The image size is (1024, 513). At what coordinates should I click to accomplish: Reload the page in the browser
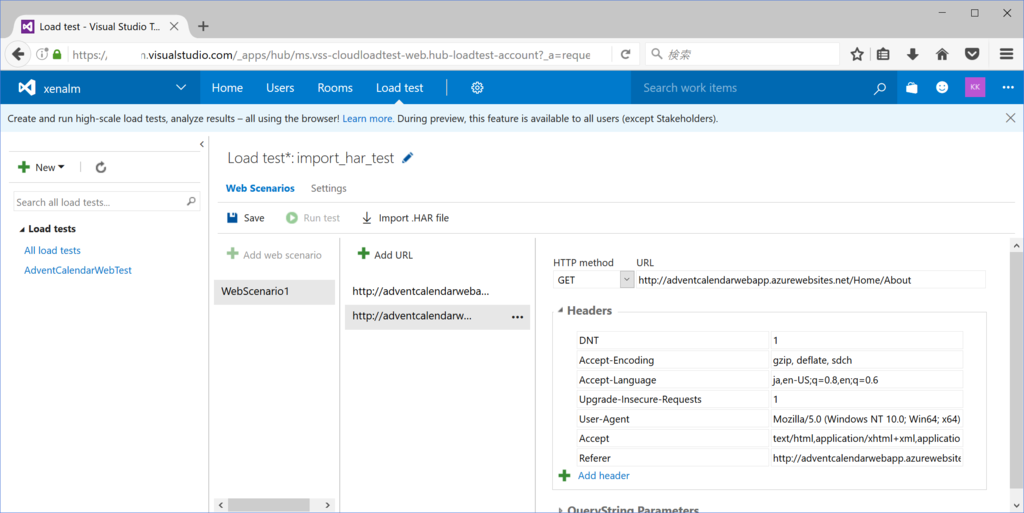pos(625,54)
